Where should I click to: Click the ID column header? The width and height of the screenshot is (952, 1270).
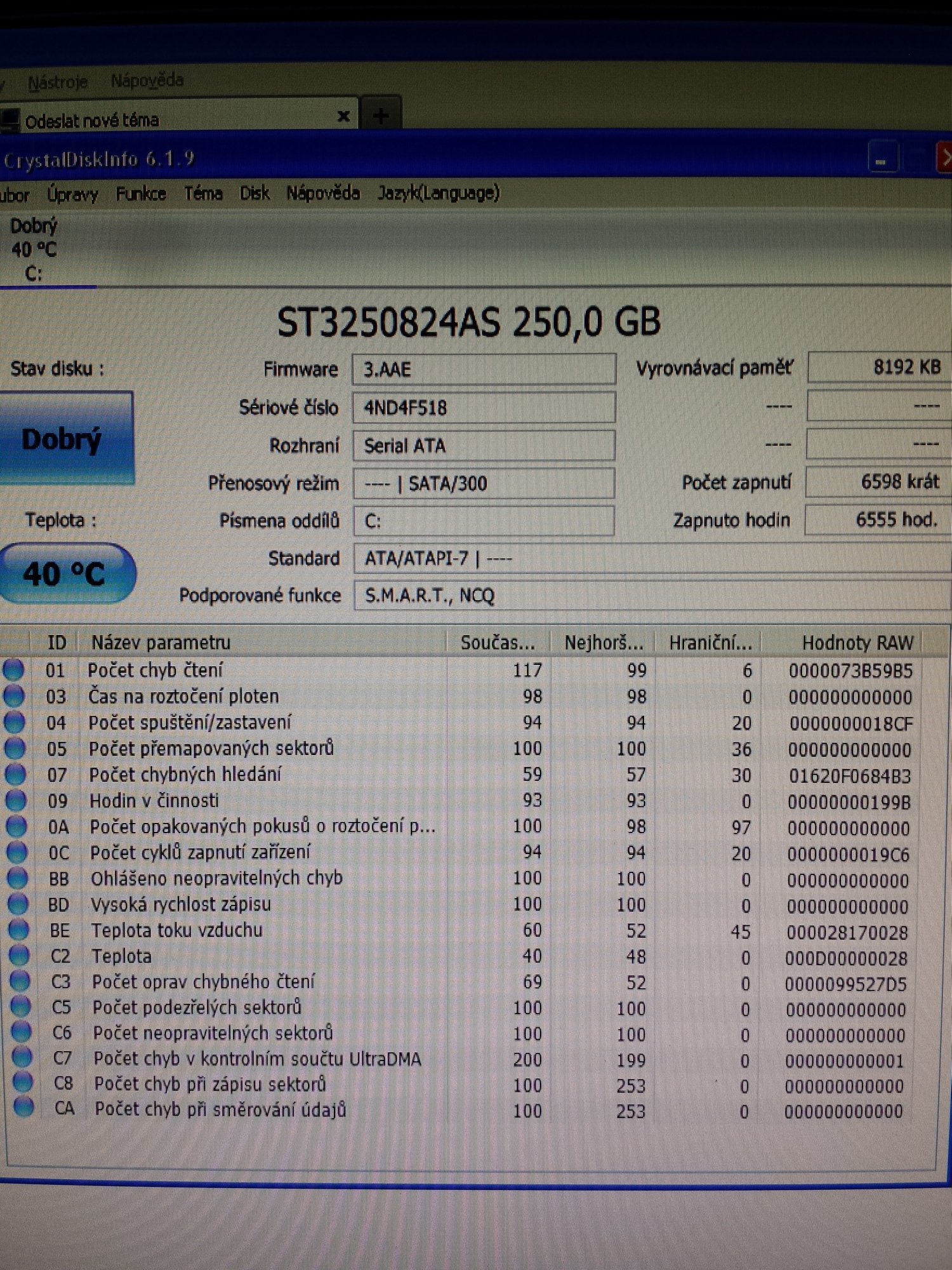point(56,643)
